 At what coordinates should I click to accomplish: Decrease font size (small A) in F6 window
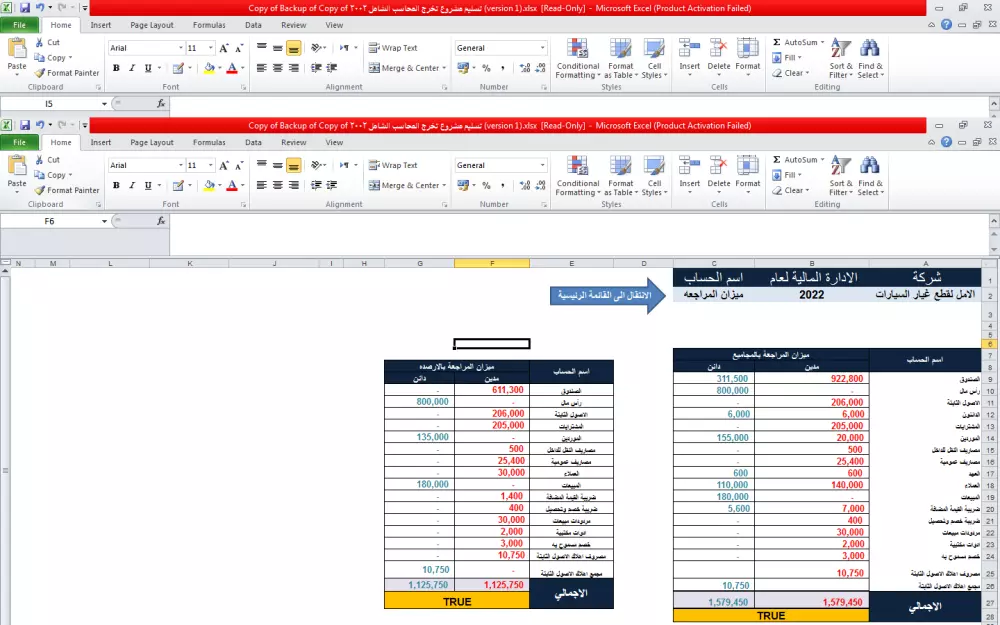coord(239,165)
